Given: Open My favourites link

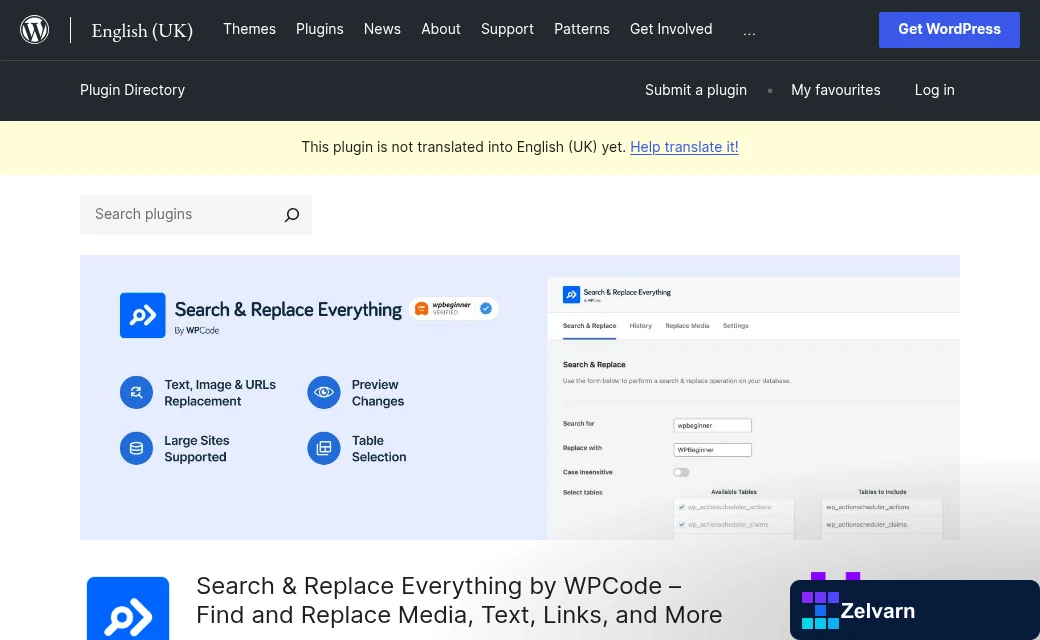Looking at the screenshot, I should click(836, 90).
